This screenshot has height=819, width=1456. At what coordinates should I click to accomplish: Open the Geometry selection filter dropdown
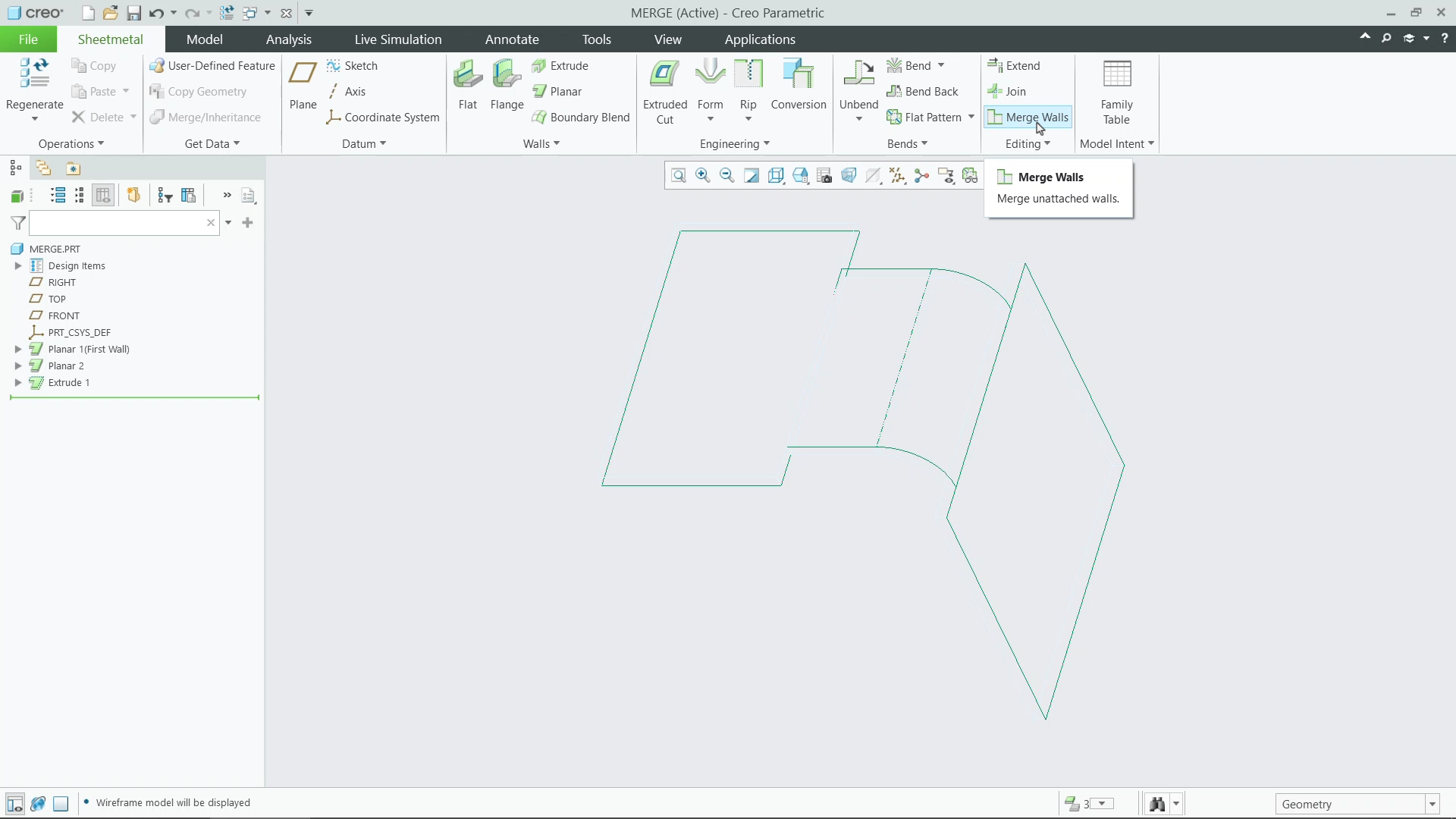pos(1432,805)
